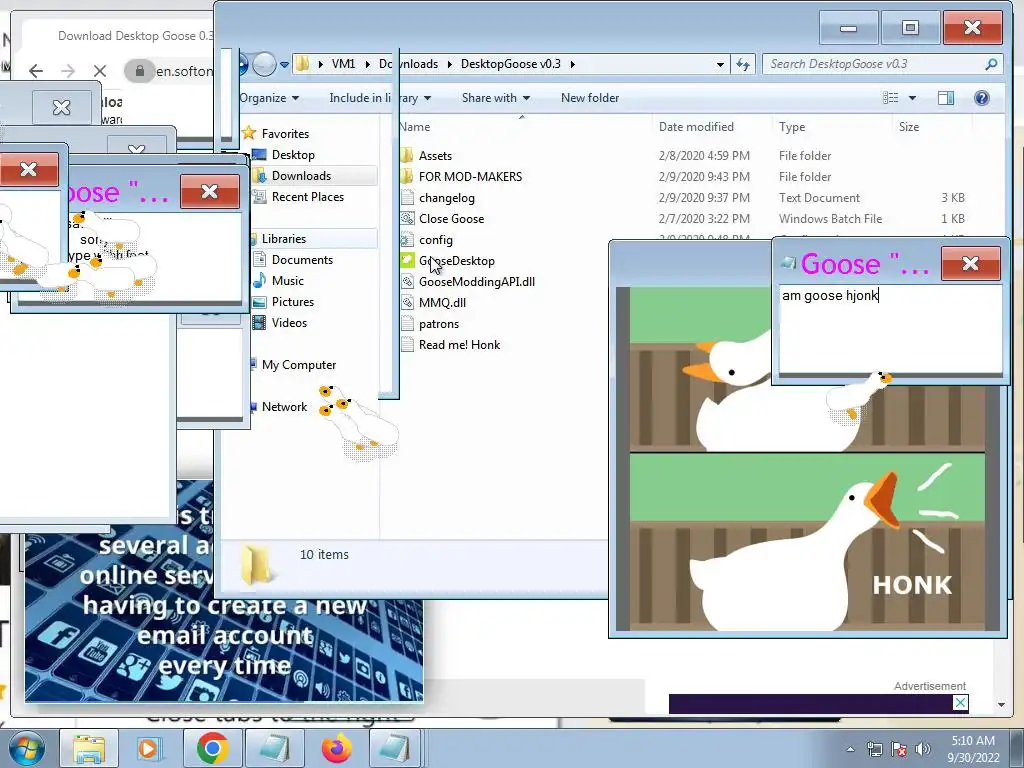Open Google Chrome from the taskbar
1024x768 pixels.
(x=212, y=748)
